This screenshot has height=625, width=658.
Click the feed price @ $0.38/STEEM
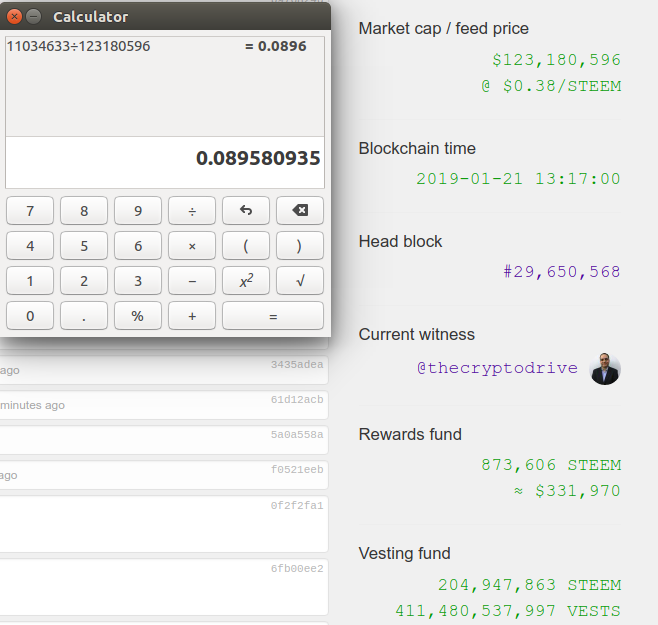pyautogui.click(x=551, y=86)
